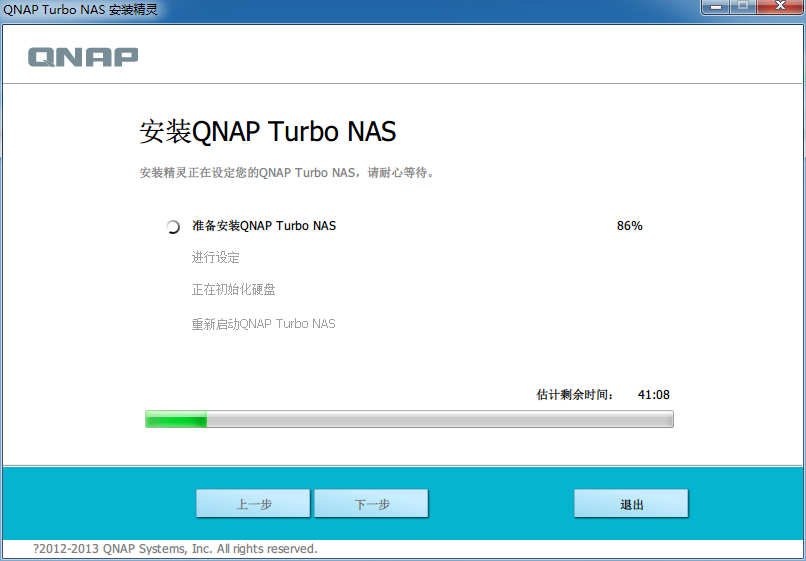Click the 请耐心等待 description sentence
Image resolution: width=806 pixels, height=561 pixels.
pyautogui.click(x=288, y=173)
